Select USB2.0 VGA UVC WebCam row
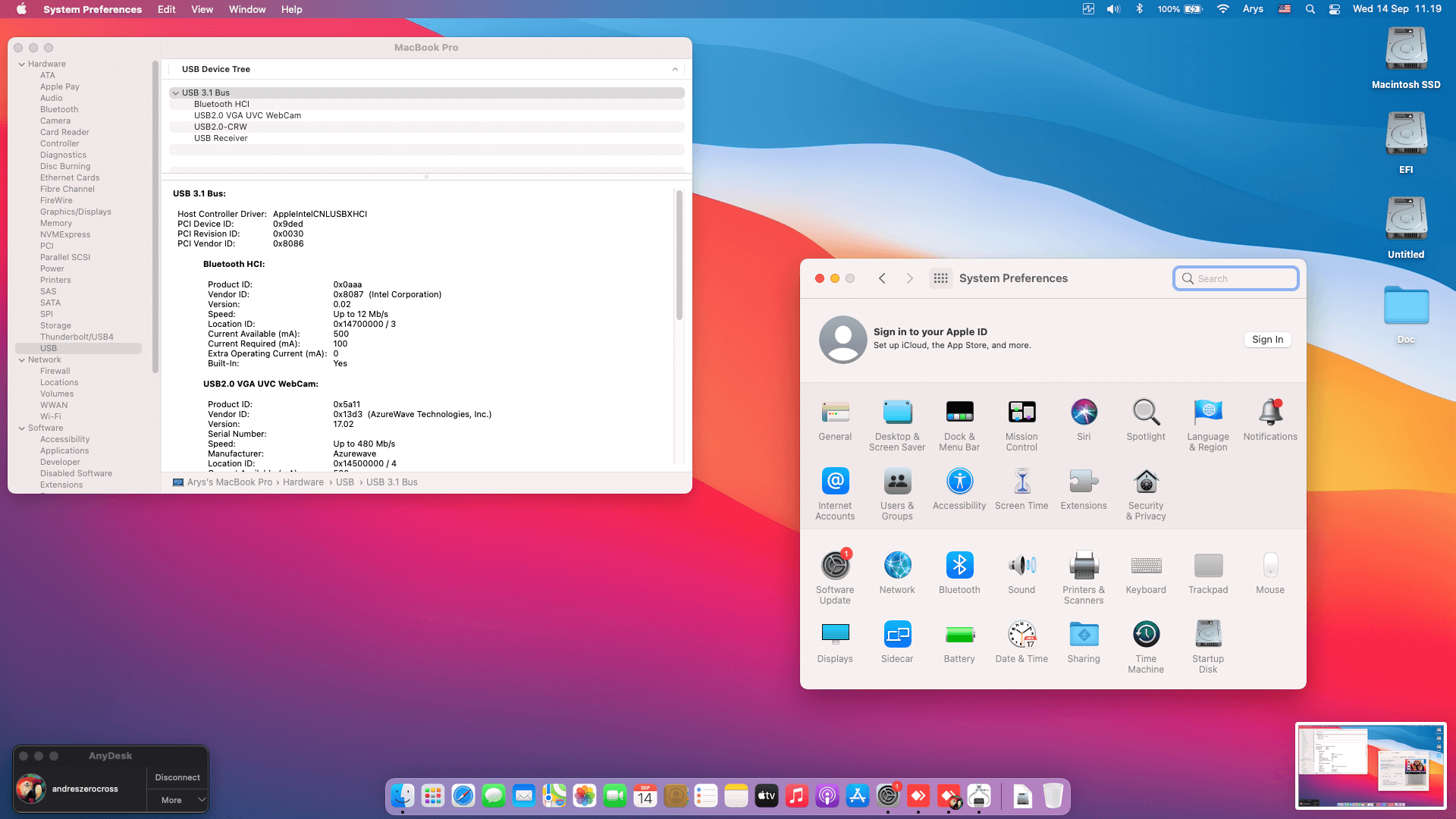The height and width of the screenshot is (819, 1456). [426, 115]
